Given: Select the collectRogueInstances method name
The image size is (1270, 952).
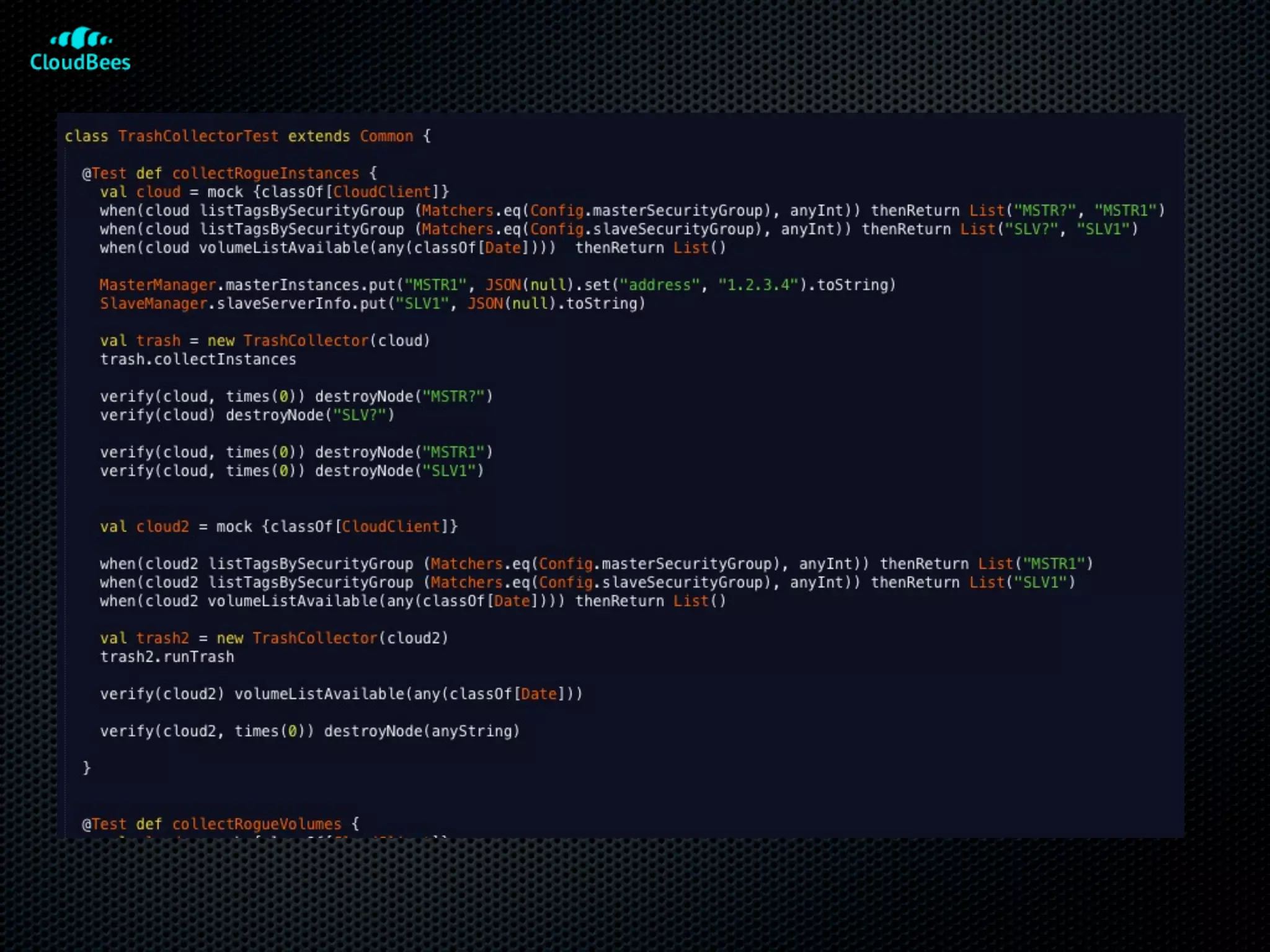Looking at the screenshot, I should point(265,174).
